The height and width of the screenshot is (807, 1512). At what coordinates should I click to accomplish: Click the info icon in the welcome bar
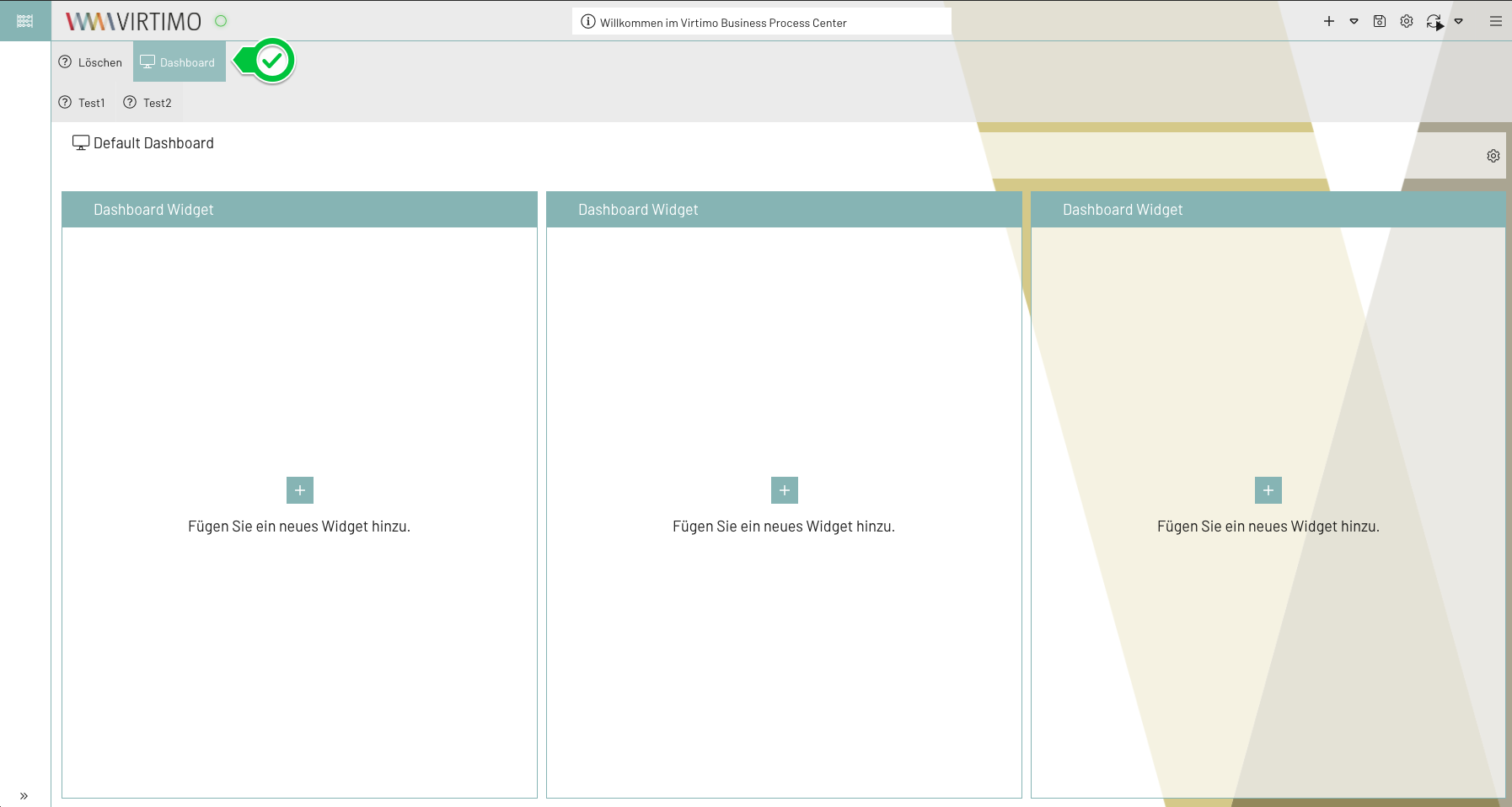587,23
